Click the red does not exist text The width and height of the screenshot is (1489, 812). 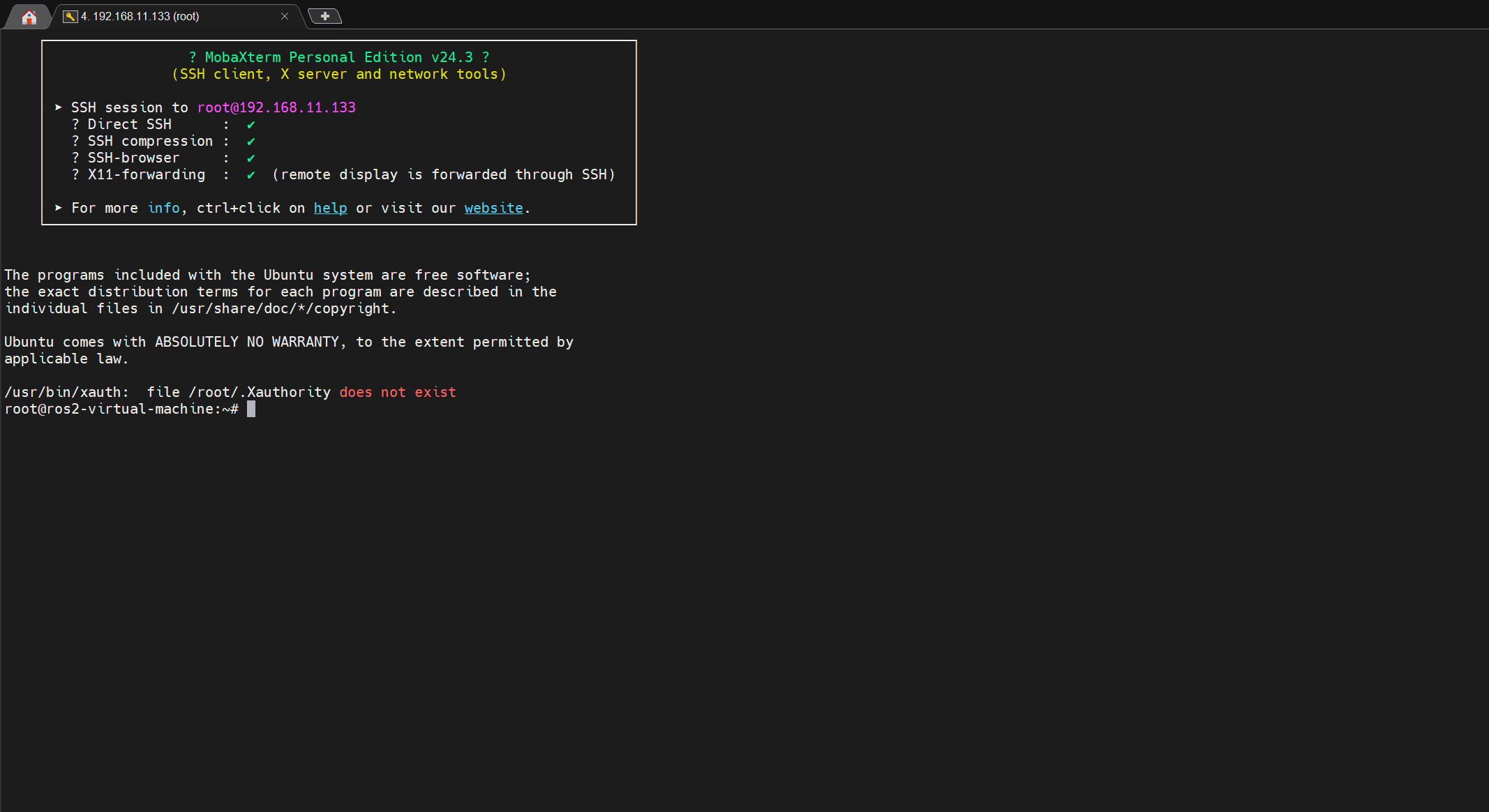pyautogui.click(x=398, y=392)
